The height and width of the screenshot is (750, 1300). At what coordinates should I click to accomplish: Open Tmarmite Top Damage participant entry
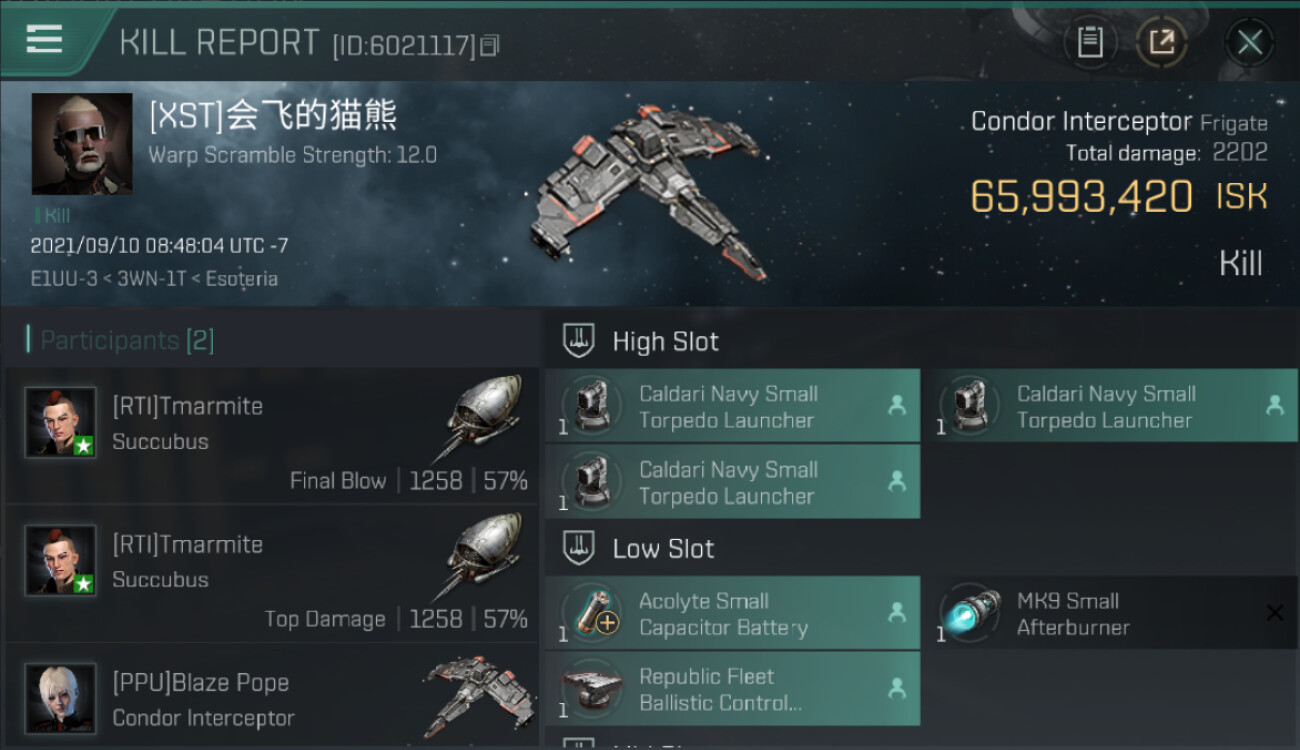point(272,575)
